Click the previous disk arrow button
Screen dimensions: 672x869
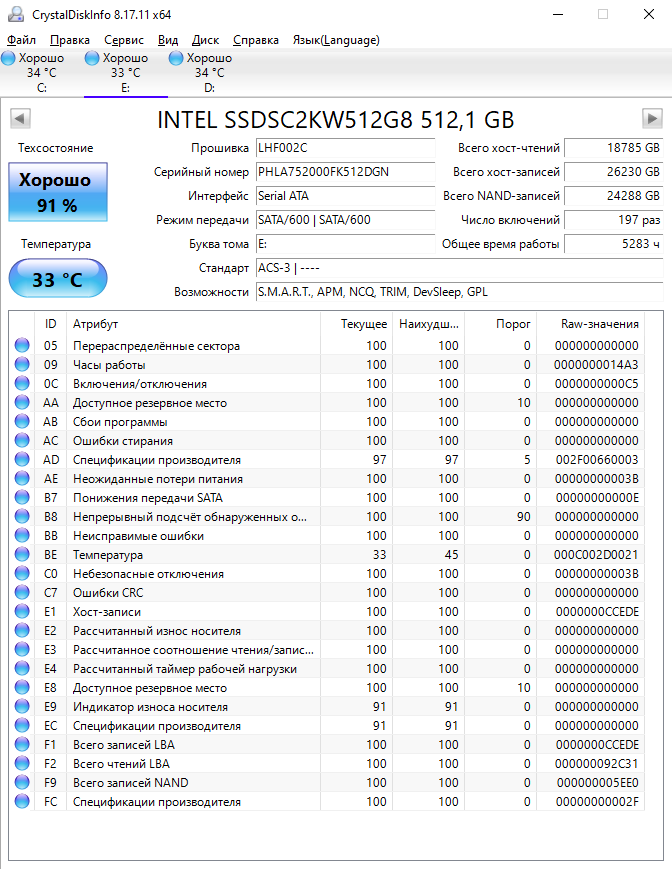click(19, 119)
